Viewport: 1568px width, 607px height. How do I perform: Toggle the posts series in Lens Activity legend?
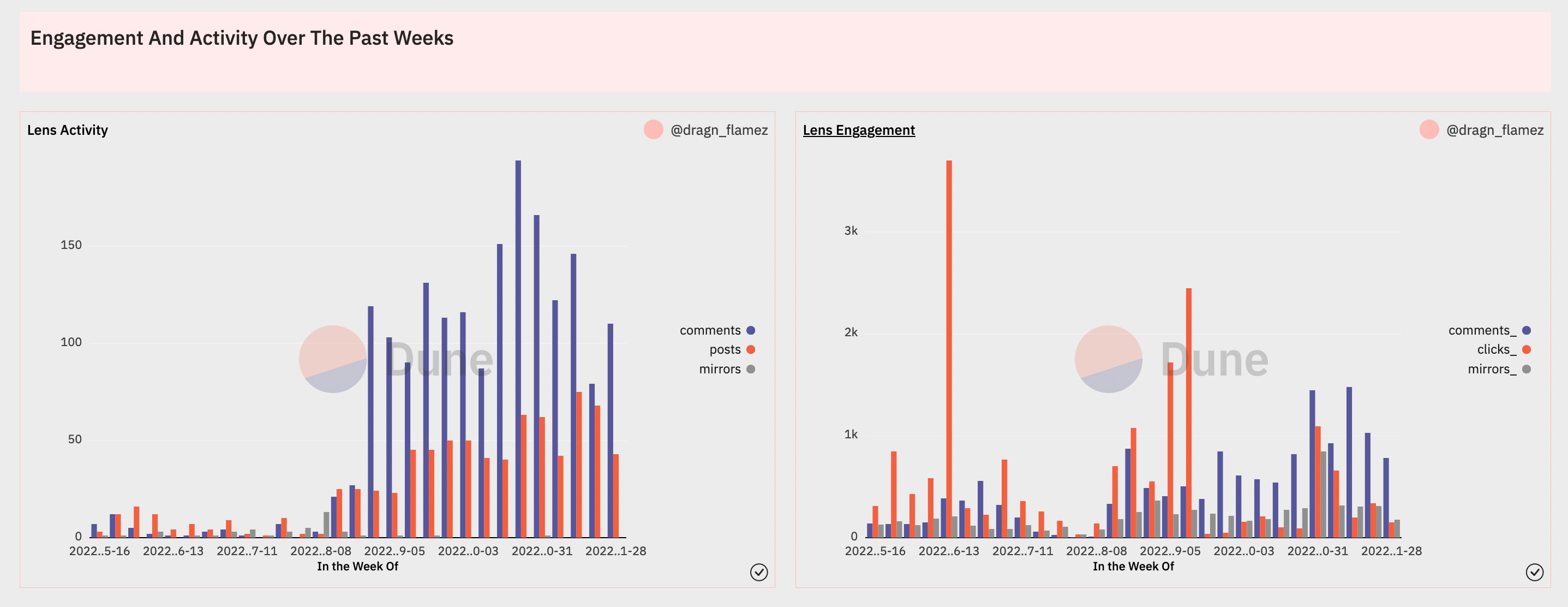(732, 349)
